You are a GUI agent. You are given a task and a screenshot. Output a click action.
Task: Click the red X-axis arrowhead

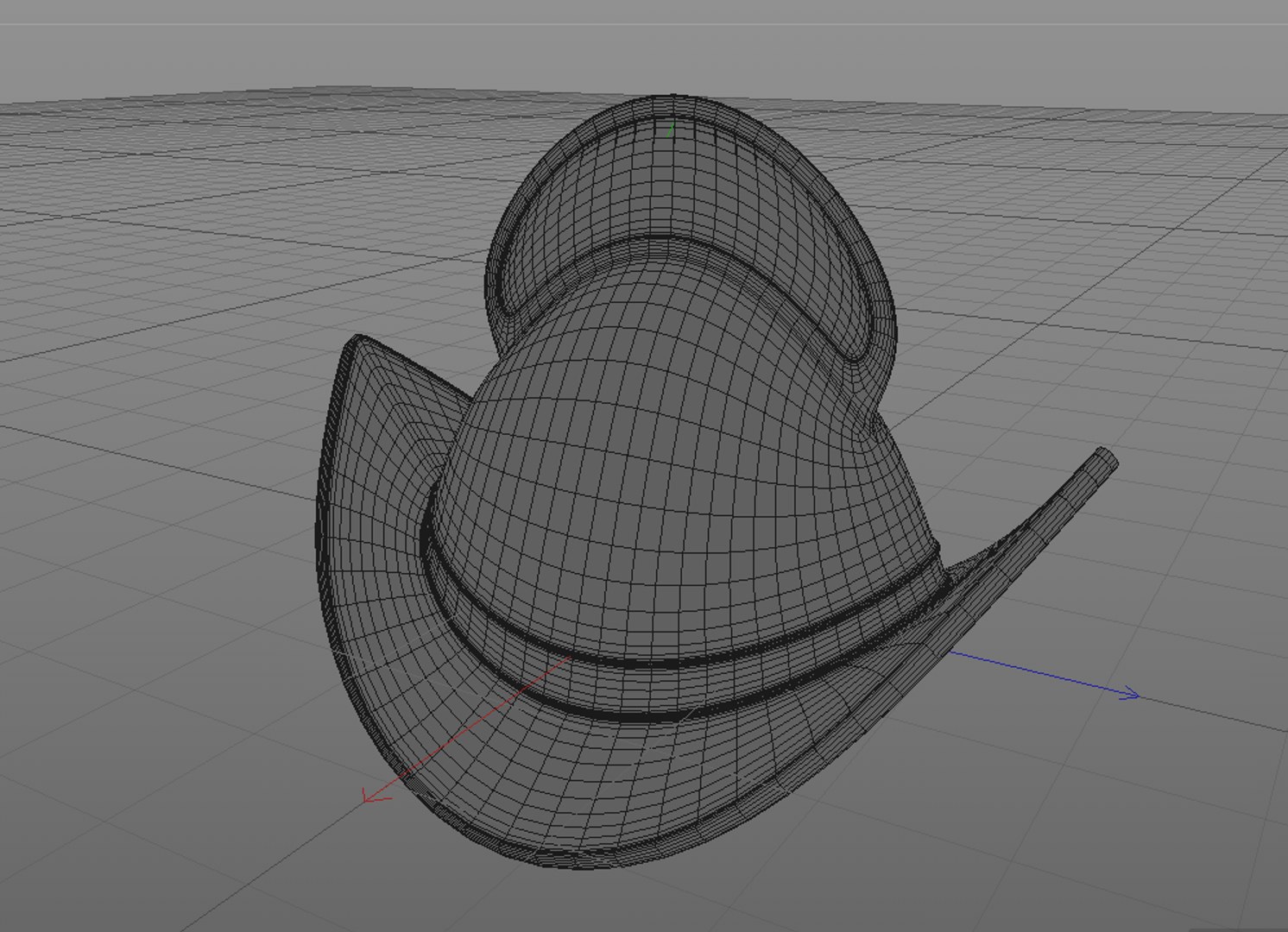[x=375, y=797]
